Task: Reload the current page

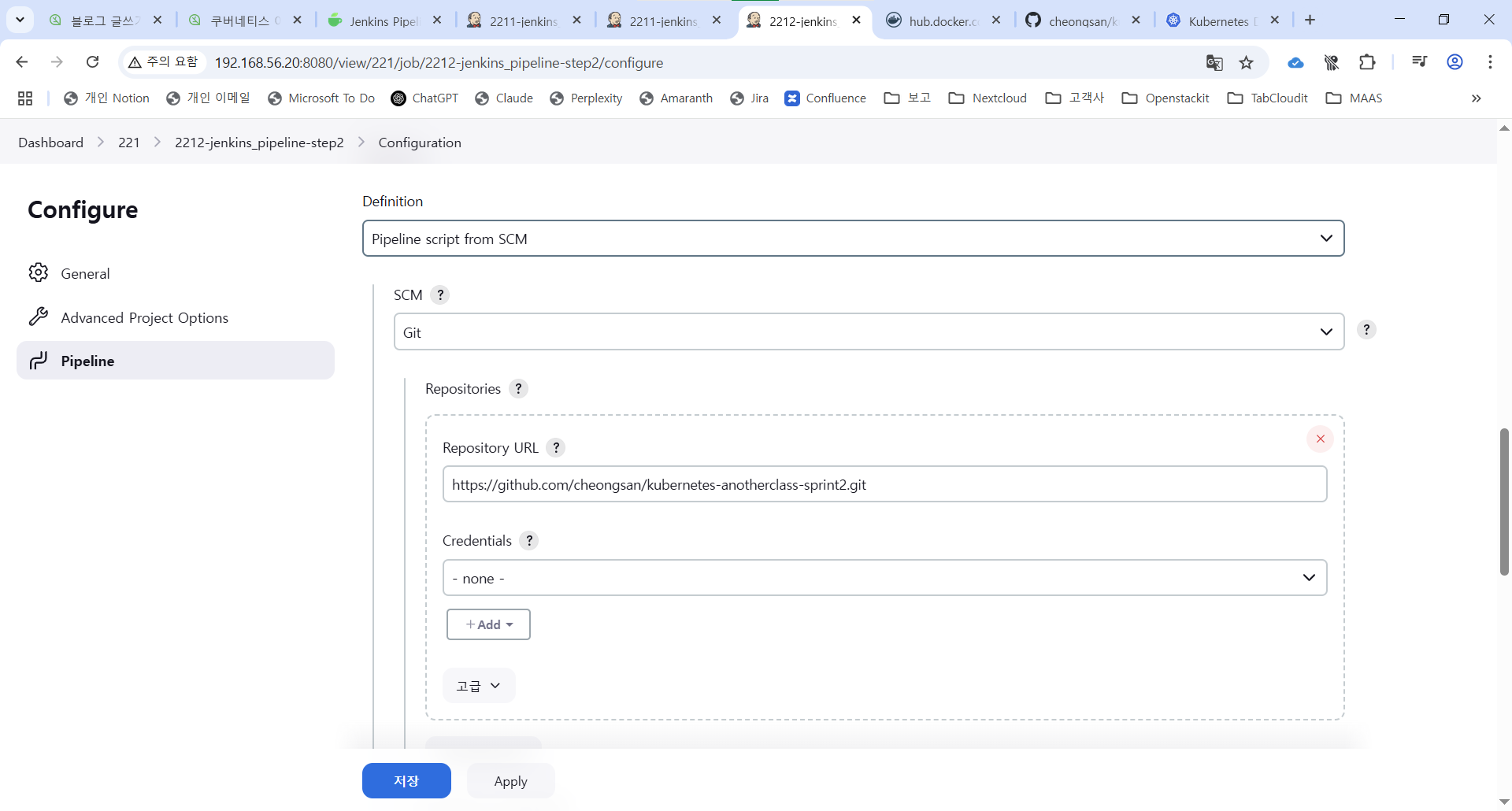Action: point(93,62)
